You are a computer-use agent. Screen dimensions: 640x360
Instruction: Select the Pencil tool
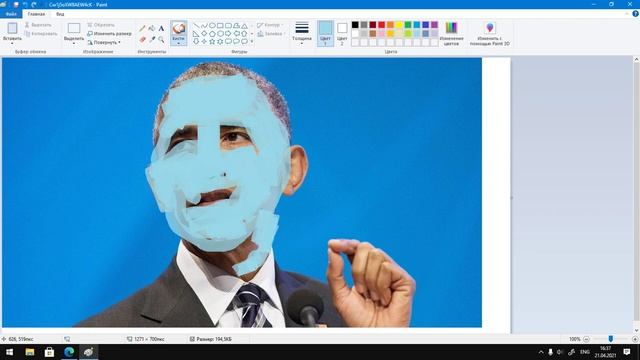(142, 28)
